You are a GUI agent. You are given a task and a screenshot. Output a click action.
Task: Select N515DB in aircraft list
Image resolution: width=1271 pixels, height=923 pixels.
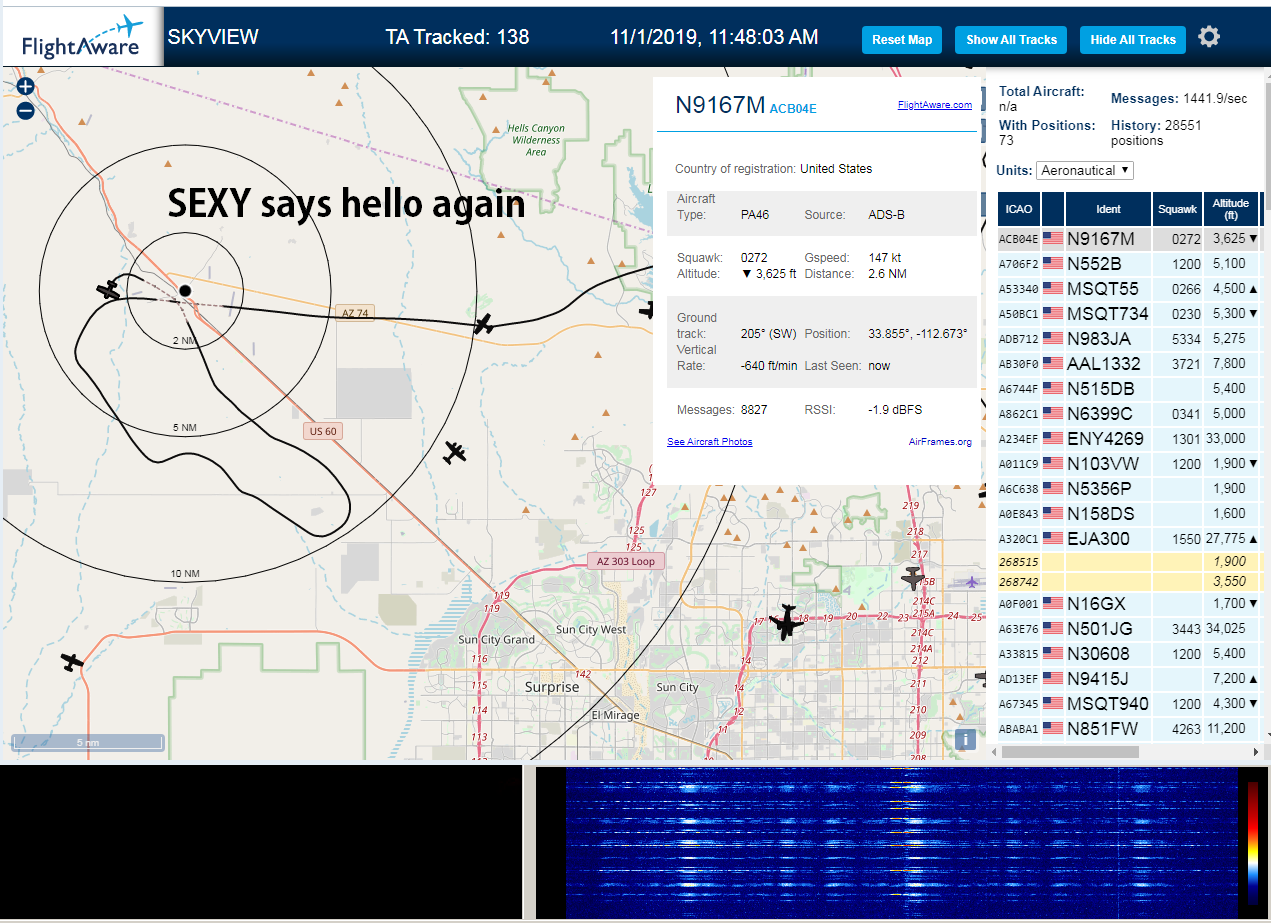(x=1129, y=389)
